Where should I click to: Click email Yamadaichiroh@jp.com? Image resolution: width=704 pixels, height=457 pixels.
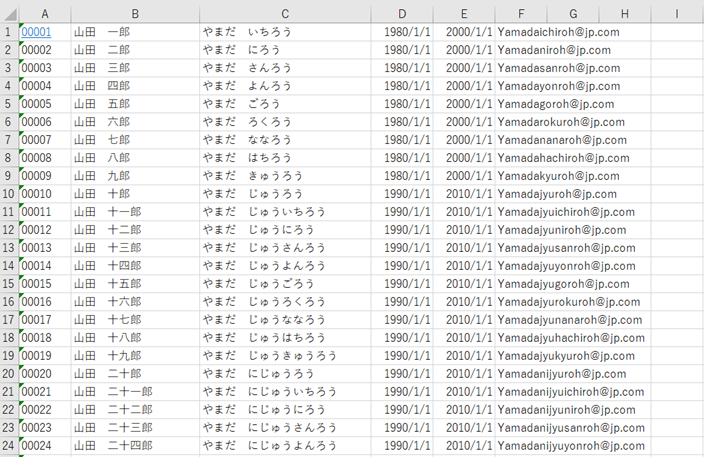click(x=558, y=32)
